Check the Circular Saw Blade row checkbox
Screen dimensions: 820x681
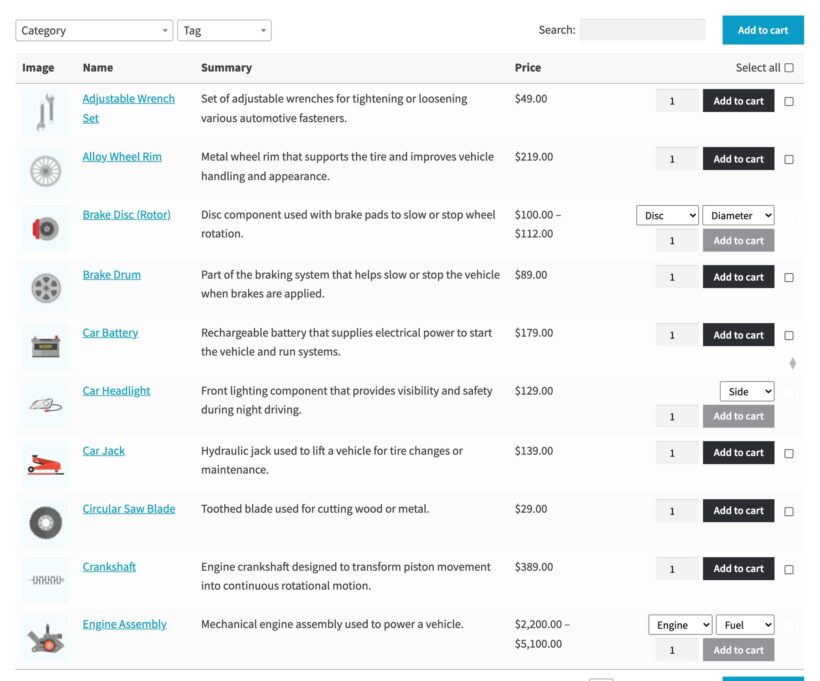pos(789,512)
